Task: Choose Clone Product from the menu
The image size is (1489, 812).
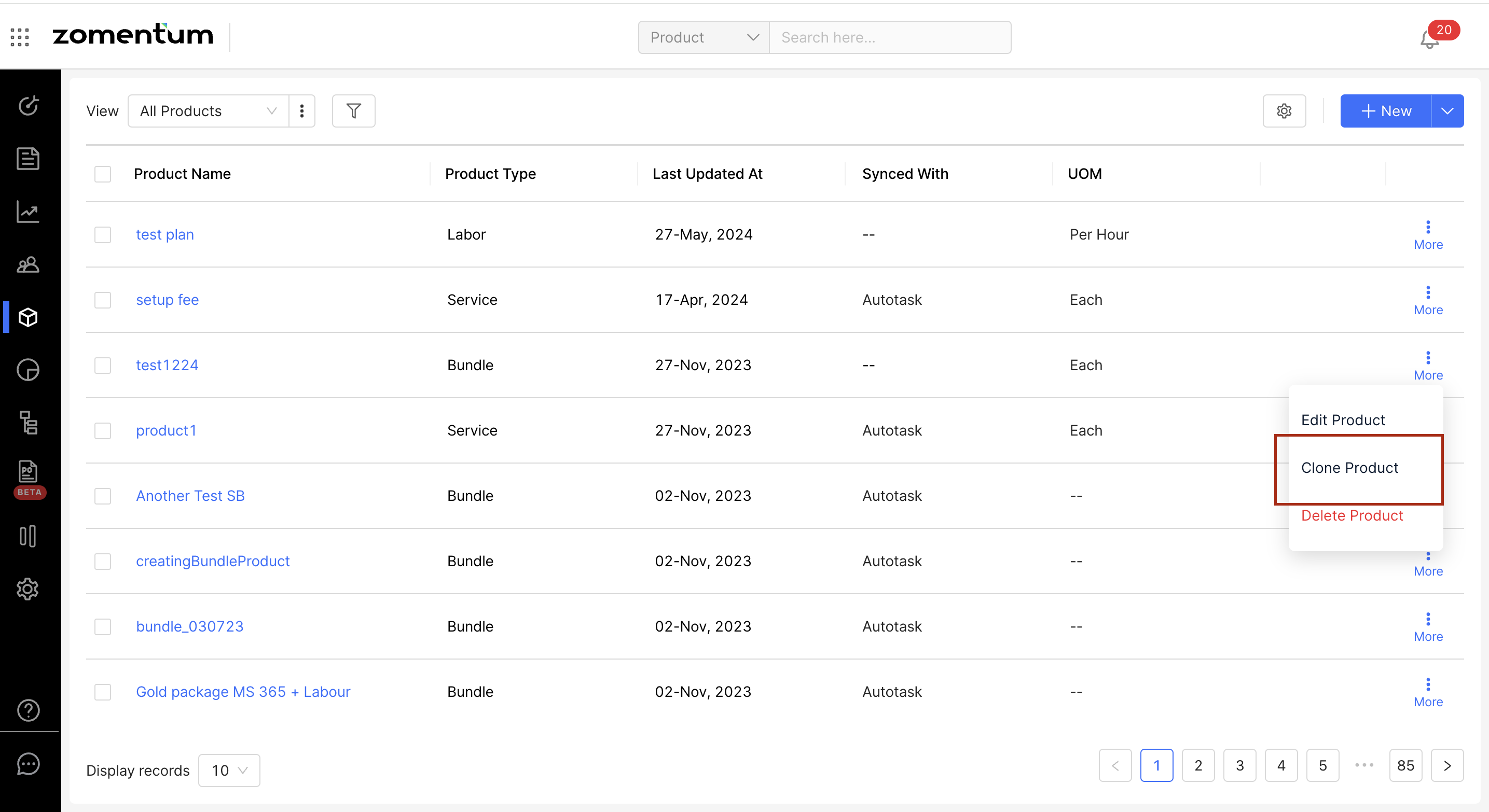Action: click(x=1349, y=468)
